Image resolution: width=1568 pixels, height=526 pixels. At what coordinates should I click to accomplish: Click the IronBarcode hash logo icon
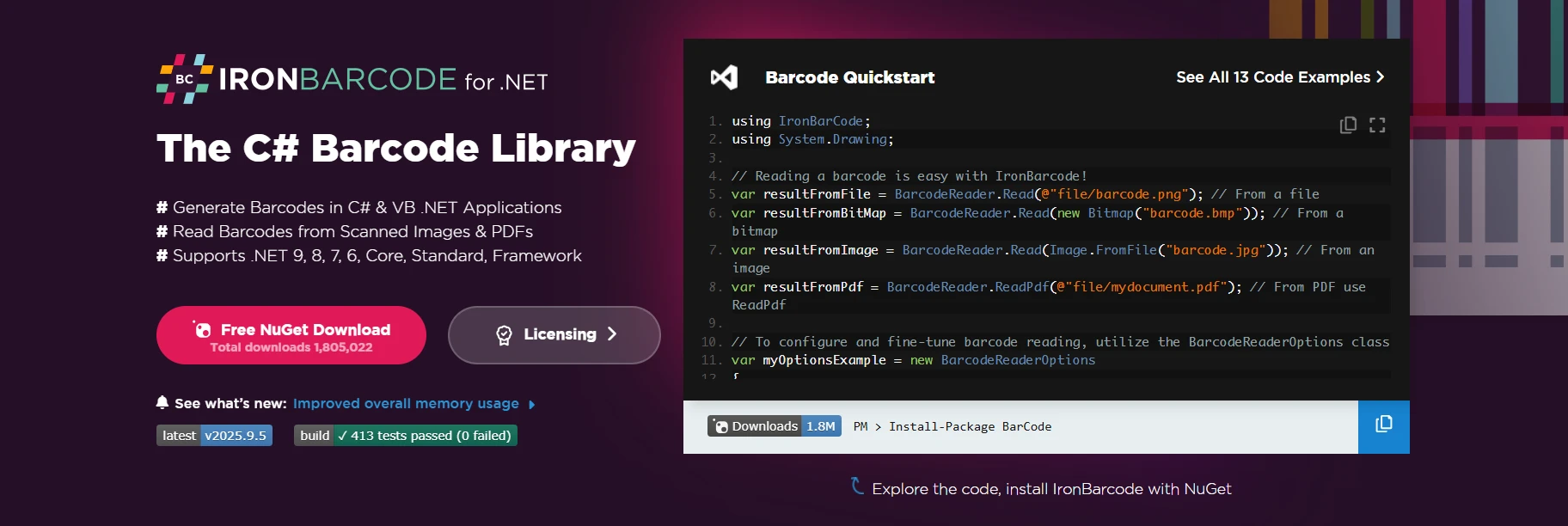pyautogui.click(x=184, y=79)
